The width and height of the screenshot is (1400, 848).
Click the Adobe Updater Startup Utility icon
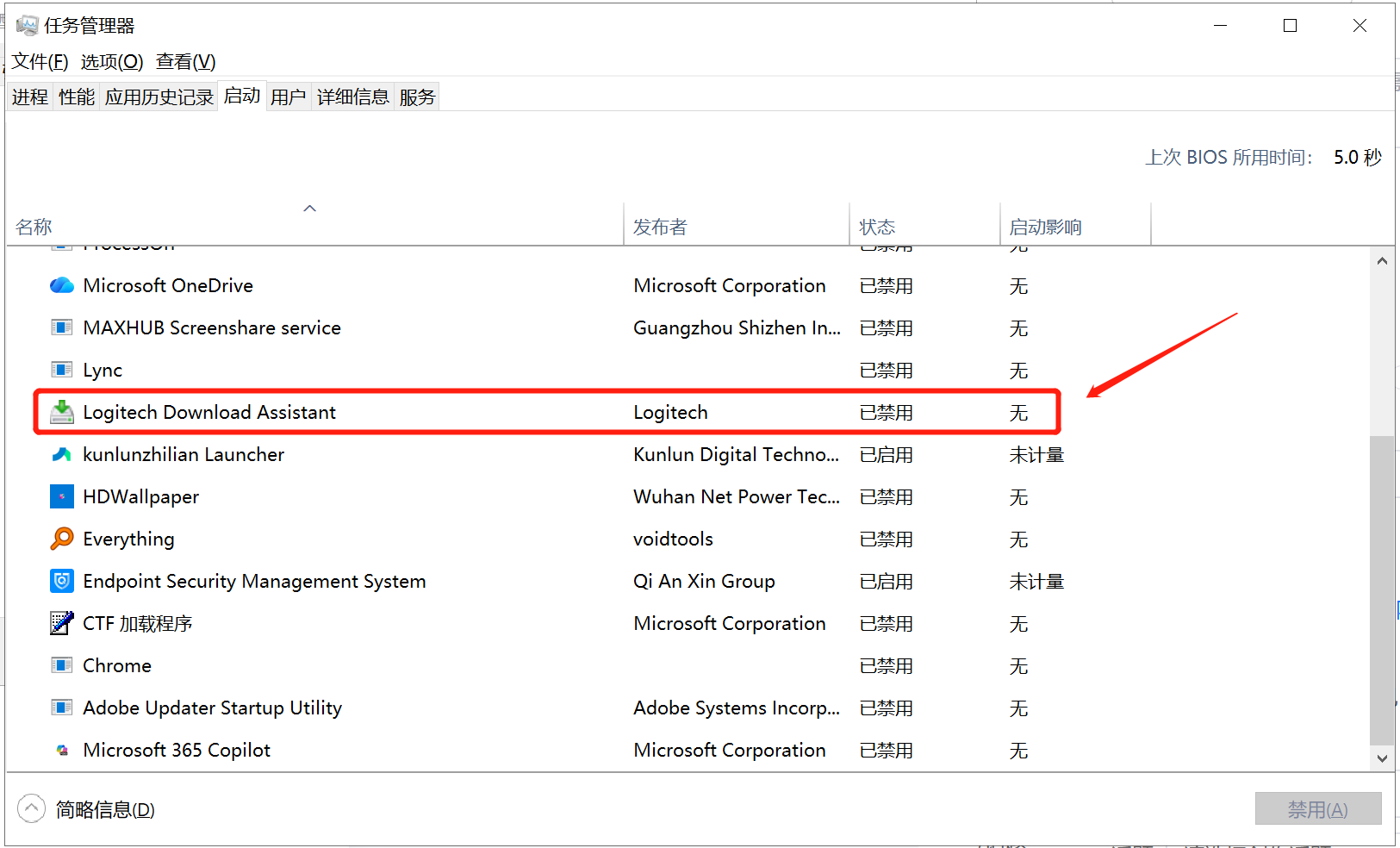pyautogui.click(x=62, y=708)
